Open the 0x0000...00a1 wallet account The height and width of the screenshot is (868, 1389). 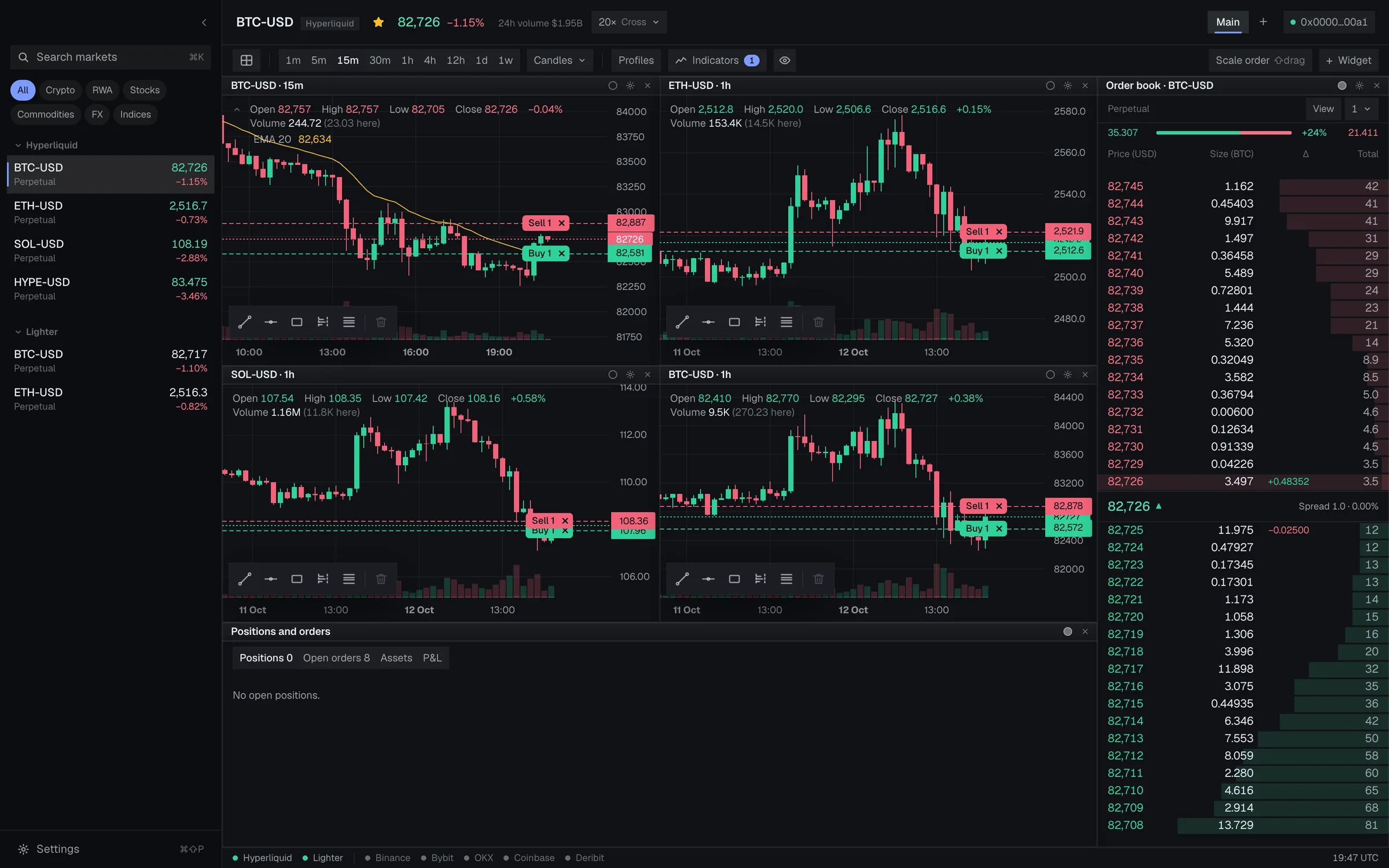click(x=1328, y=22)
